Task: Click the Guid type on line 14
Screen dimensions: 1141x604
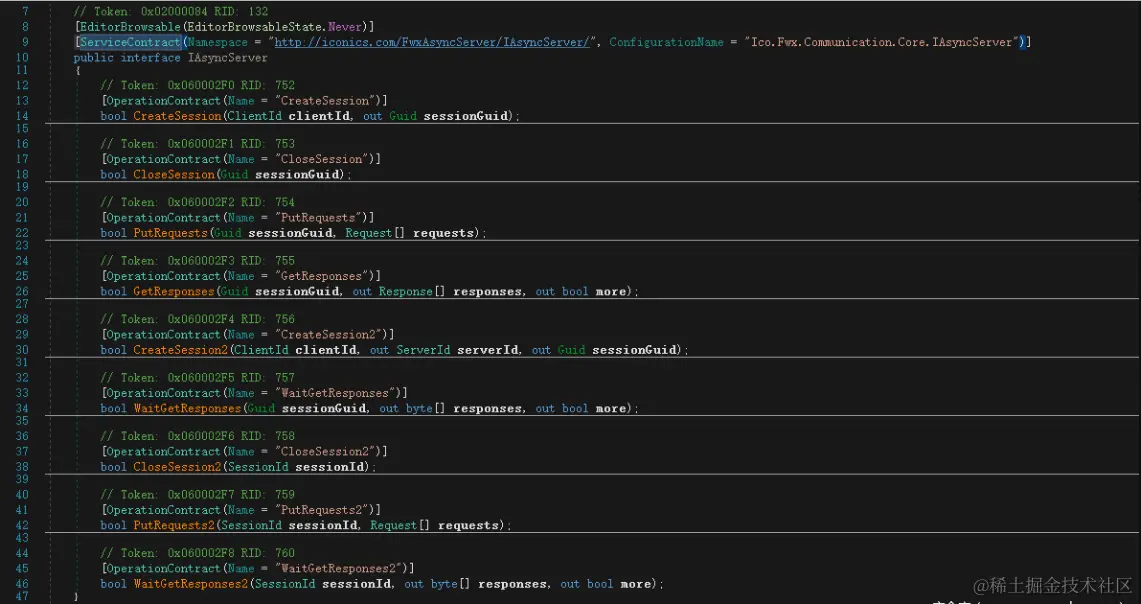Action: tap(402, 116)
